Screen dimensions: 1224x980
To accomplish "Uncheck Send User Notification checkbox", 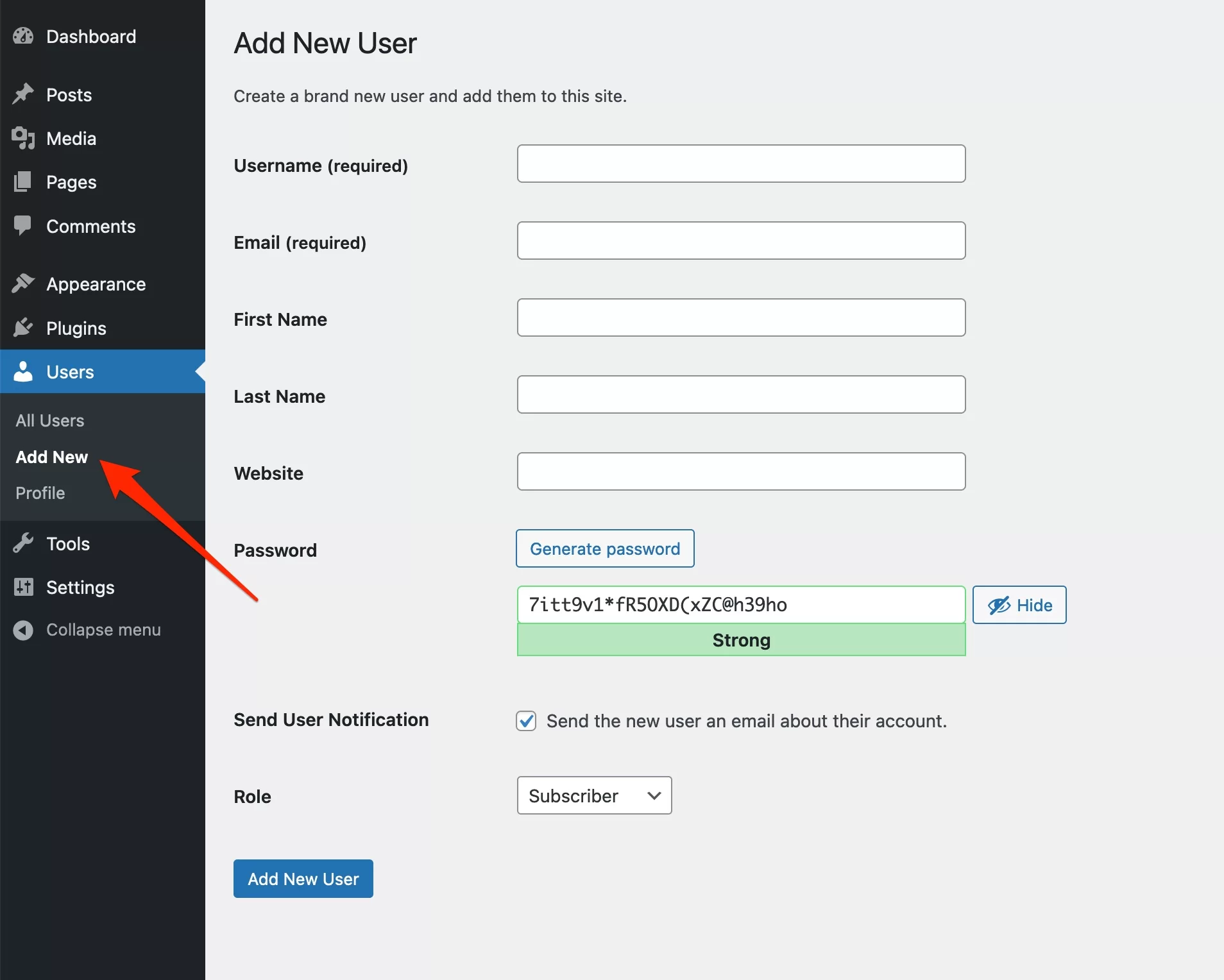I will click(526, 721).
